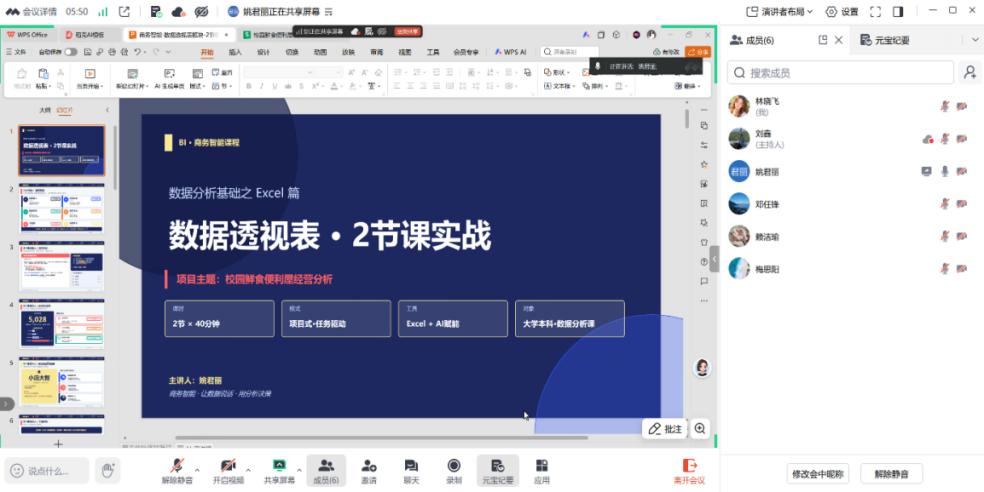Open the fullscreen icon in top bar
This screenshot has height=492, width=984.
(x=875, y=11)
